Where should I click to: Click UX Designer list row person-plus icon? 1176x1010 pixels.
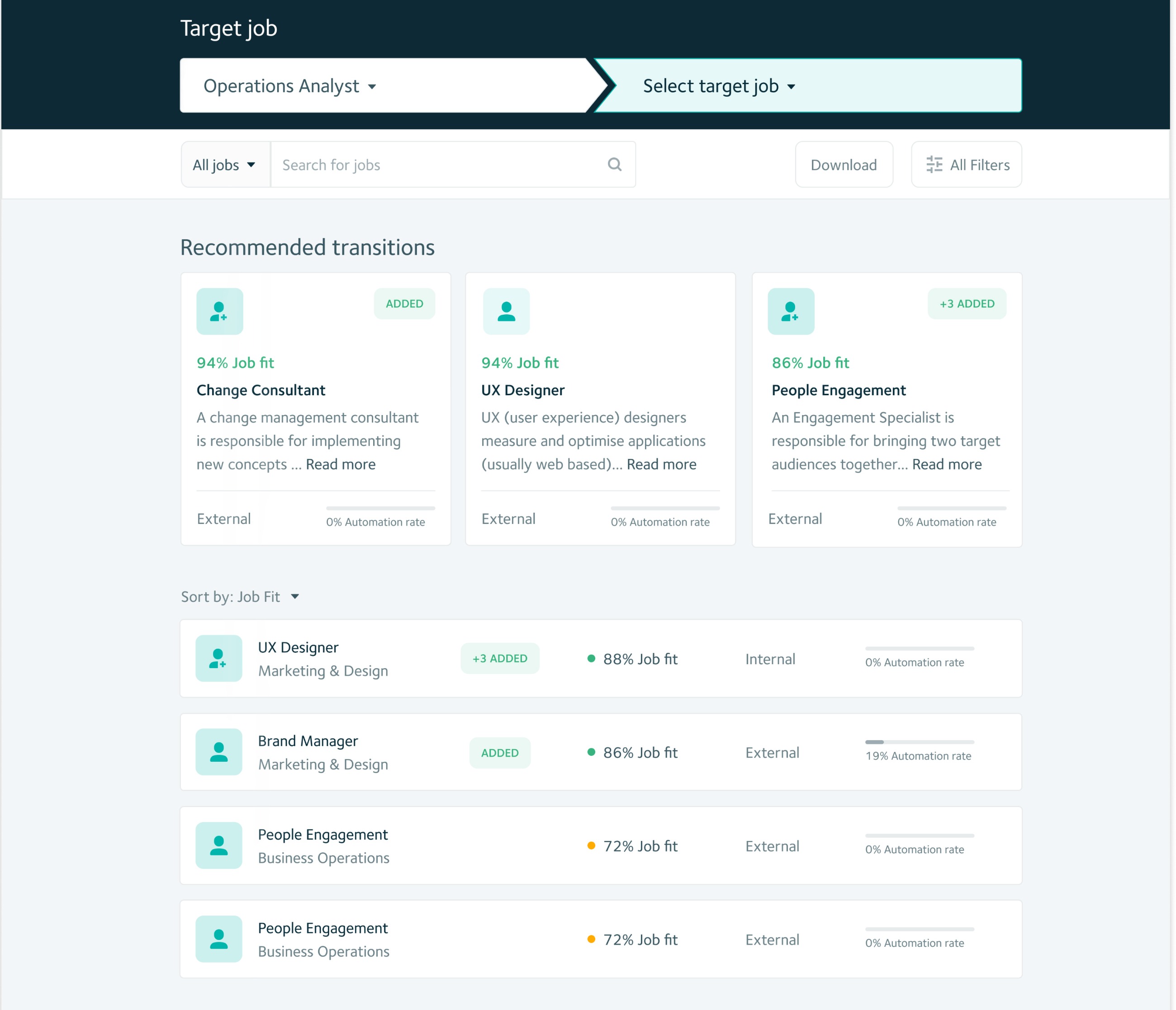pyautogui.click(x=218, y=658)
